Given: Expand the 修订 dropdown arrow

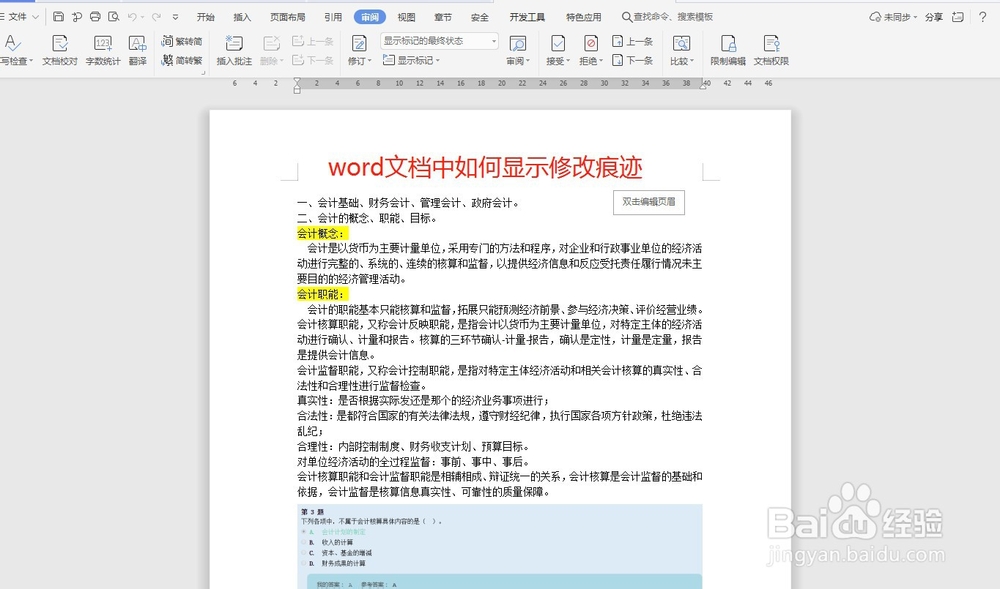Looking at the screenshot, I should click(369, 62).
